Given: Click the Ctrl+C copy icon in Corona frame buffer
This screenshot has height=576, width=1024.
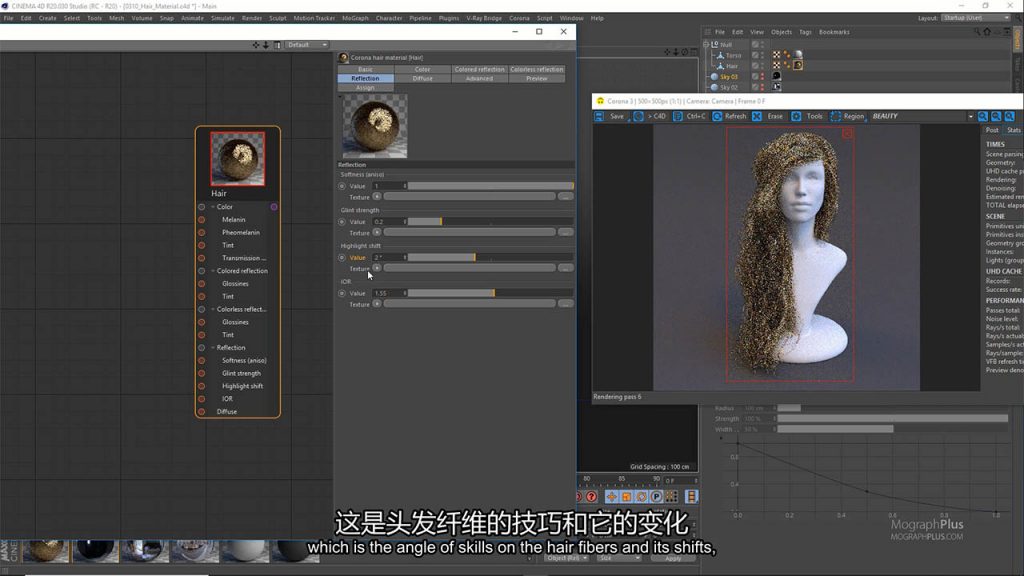Looking at the screenshot, I should 677,116.
